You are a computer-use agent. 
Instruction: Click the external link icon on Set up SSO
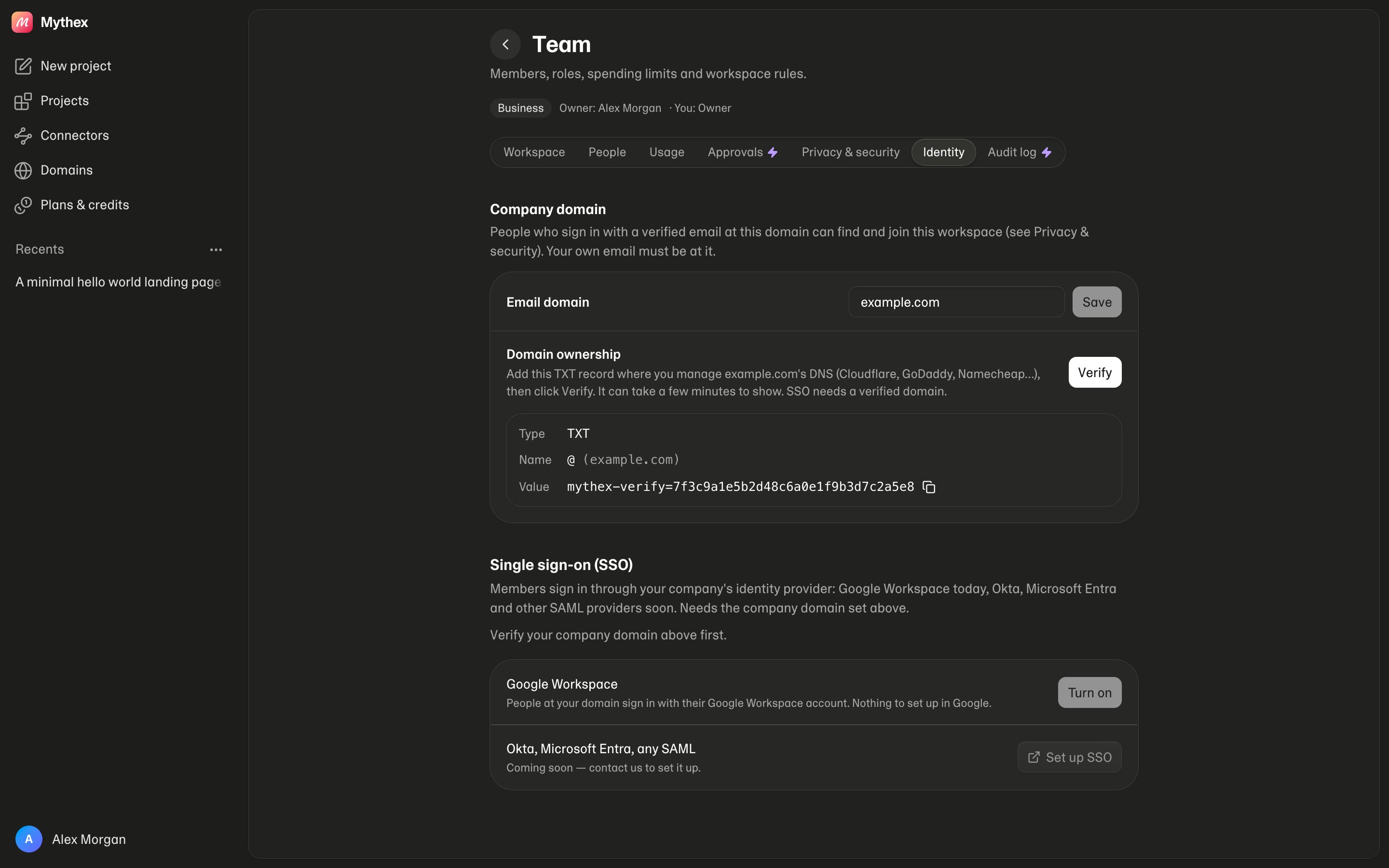(1034, 757)
